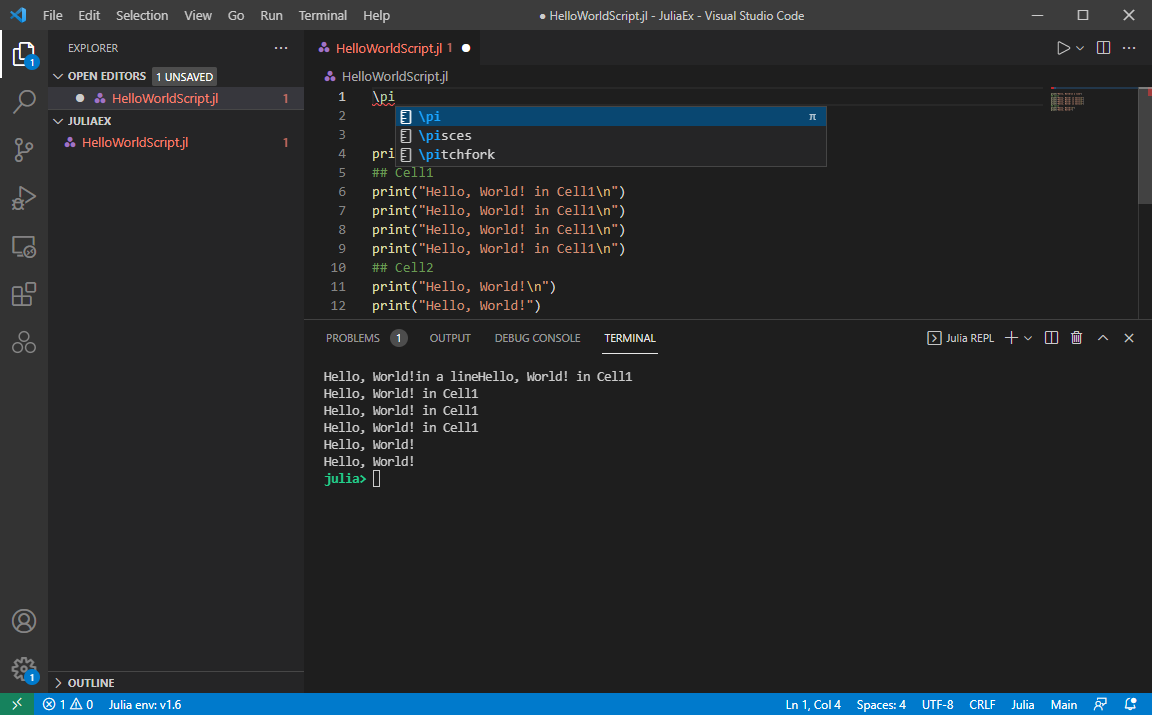Open the Go menu
The width and height of the screenshot is (1152, 715).
236,15
